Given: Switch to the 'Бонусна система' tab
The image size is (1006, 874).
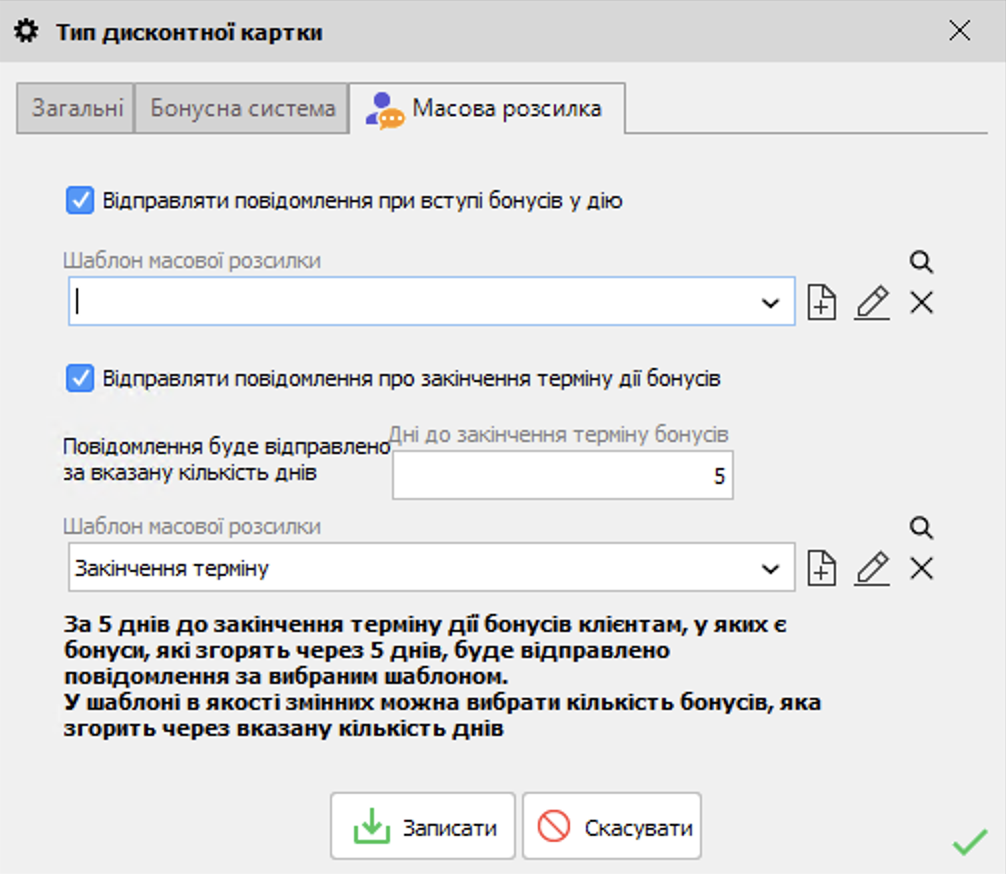Looking at the screenshot, I should tap(242, 108).
